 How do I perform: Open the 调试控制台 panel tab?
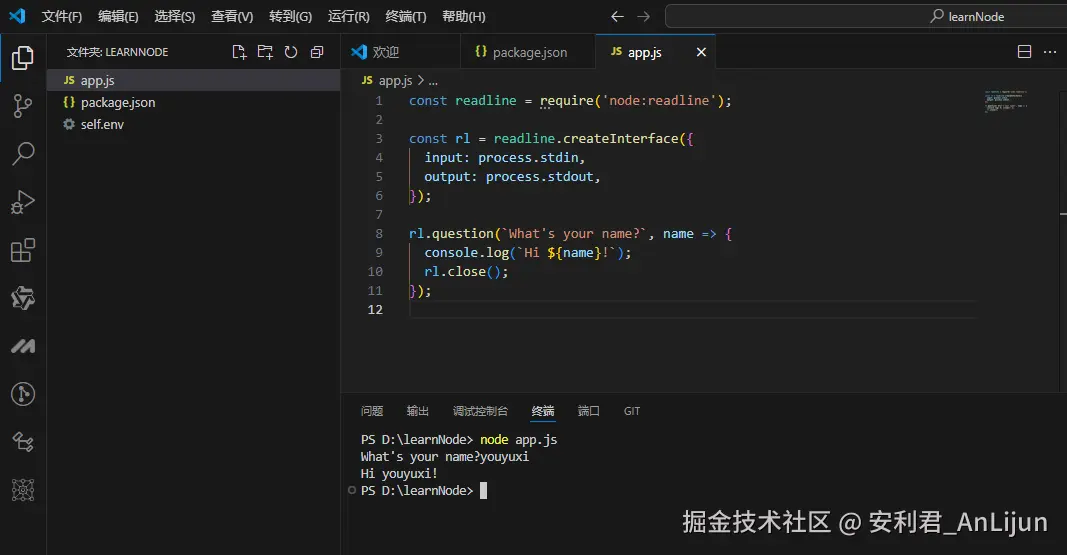480,411
